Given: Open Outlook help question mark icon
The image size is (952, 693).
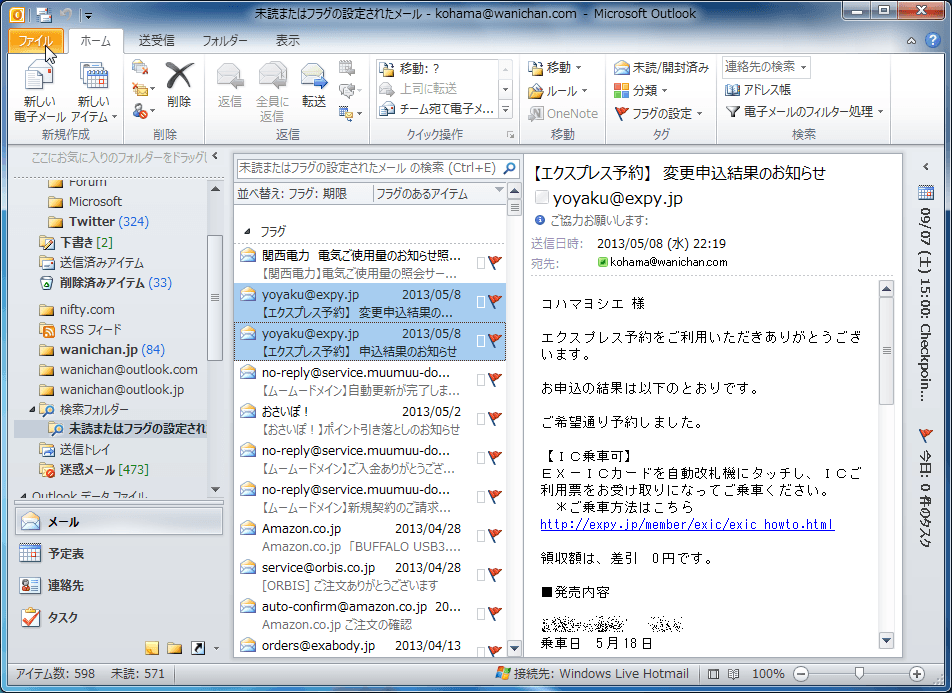Looking at the screenshot, I should coord(933,41).
